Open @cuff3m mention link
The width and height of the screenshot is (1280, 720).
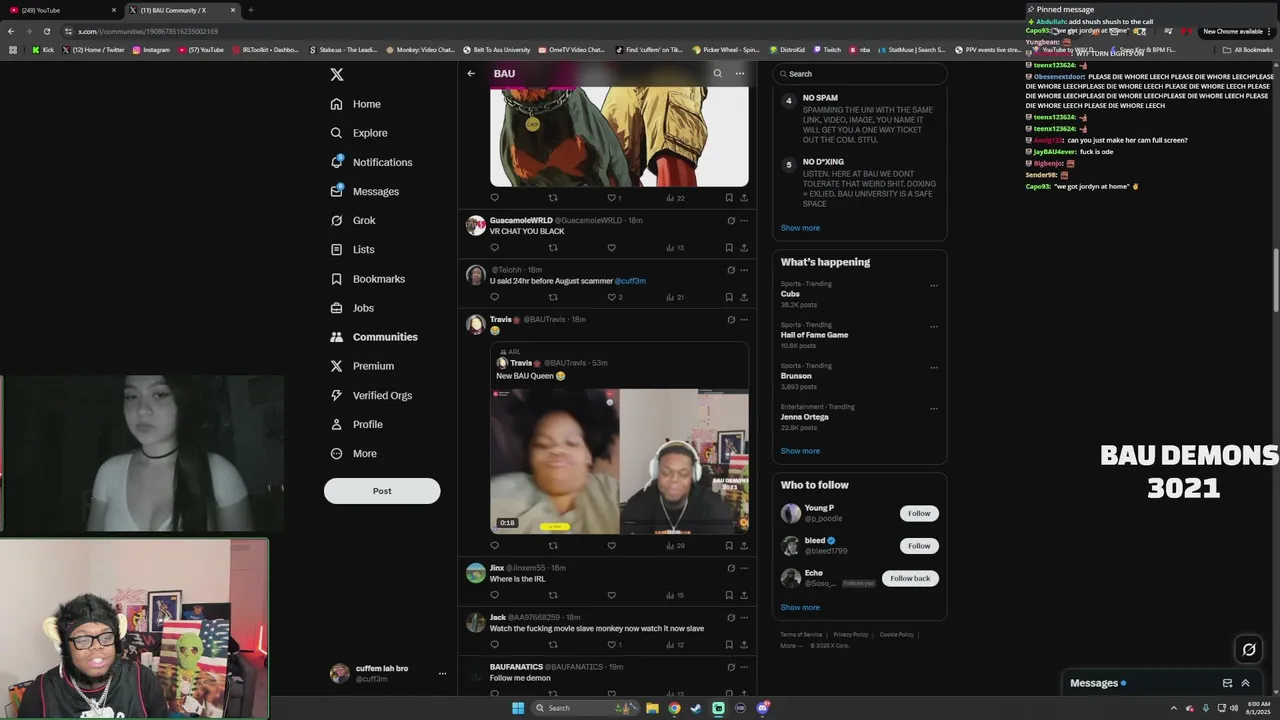coord(630,281)
